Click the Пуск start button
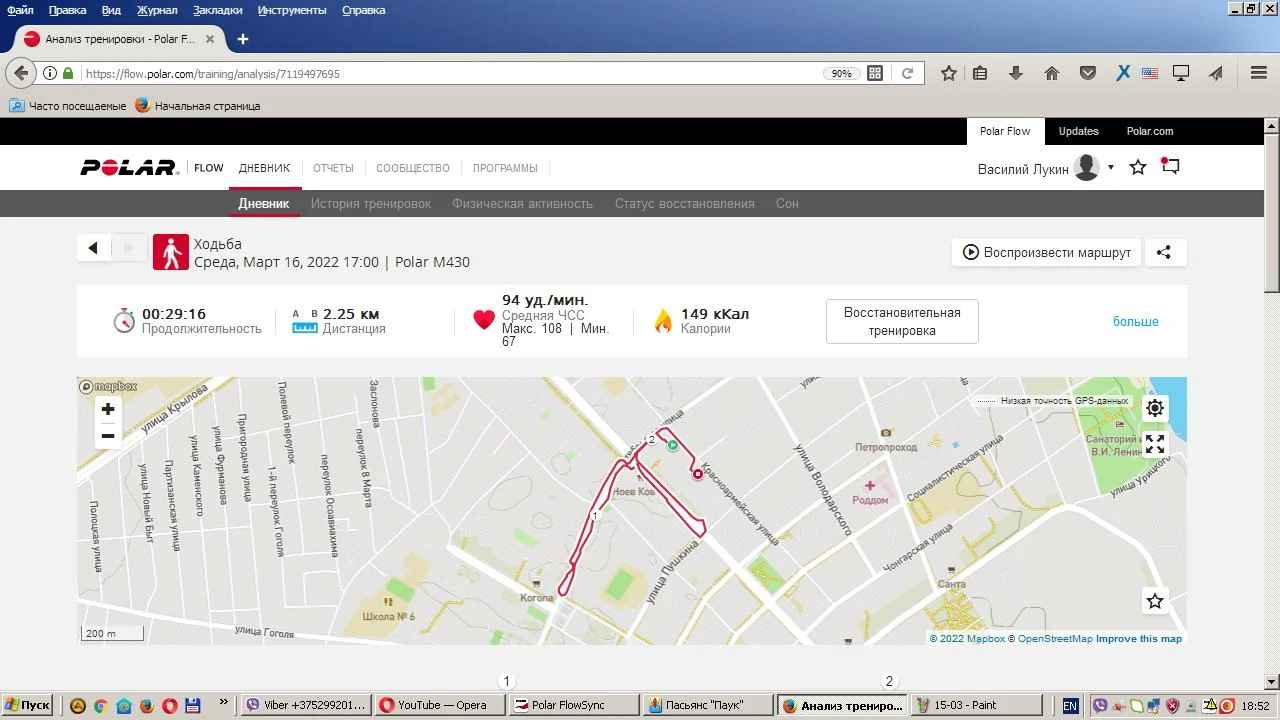The height and width of the screenshot is (720, 1280). coord(28,705)
